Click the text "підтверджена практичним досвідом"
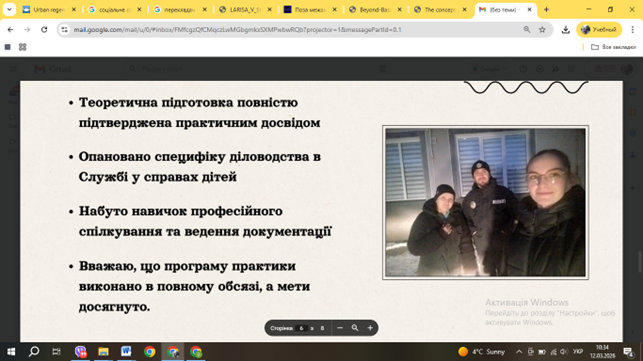This screenshot has width=643, height=361. point(200,123)
